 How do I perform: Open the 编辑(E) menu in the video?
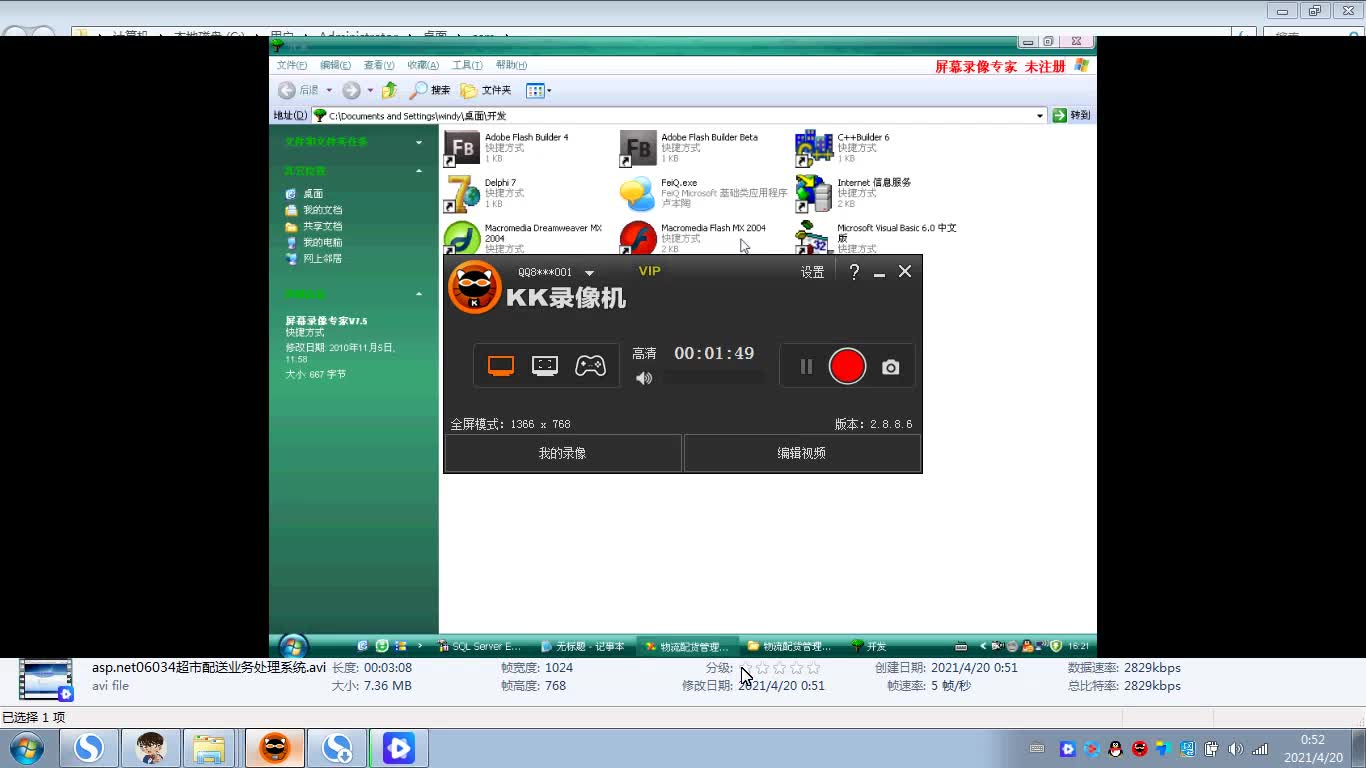335,65
